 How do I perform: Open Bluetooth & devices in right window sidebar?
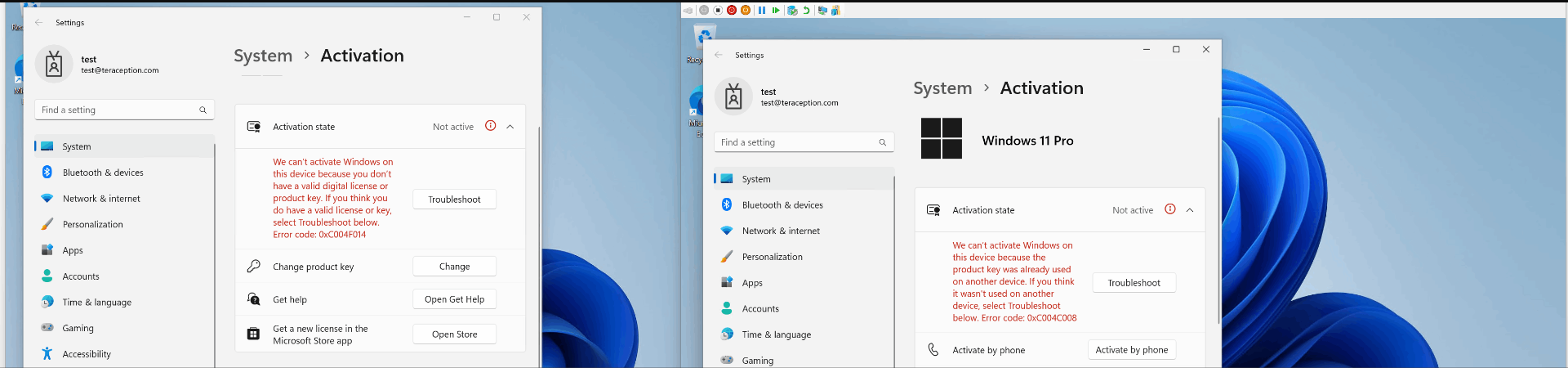pos(804,205)
